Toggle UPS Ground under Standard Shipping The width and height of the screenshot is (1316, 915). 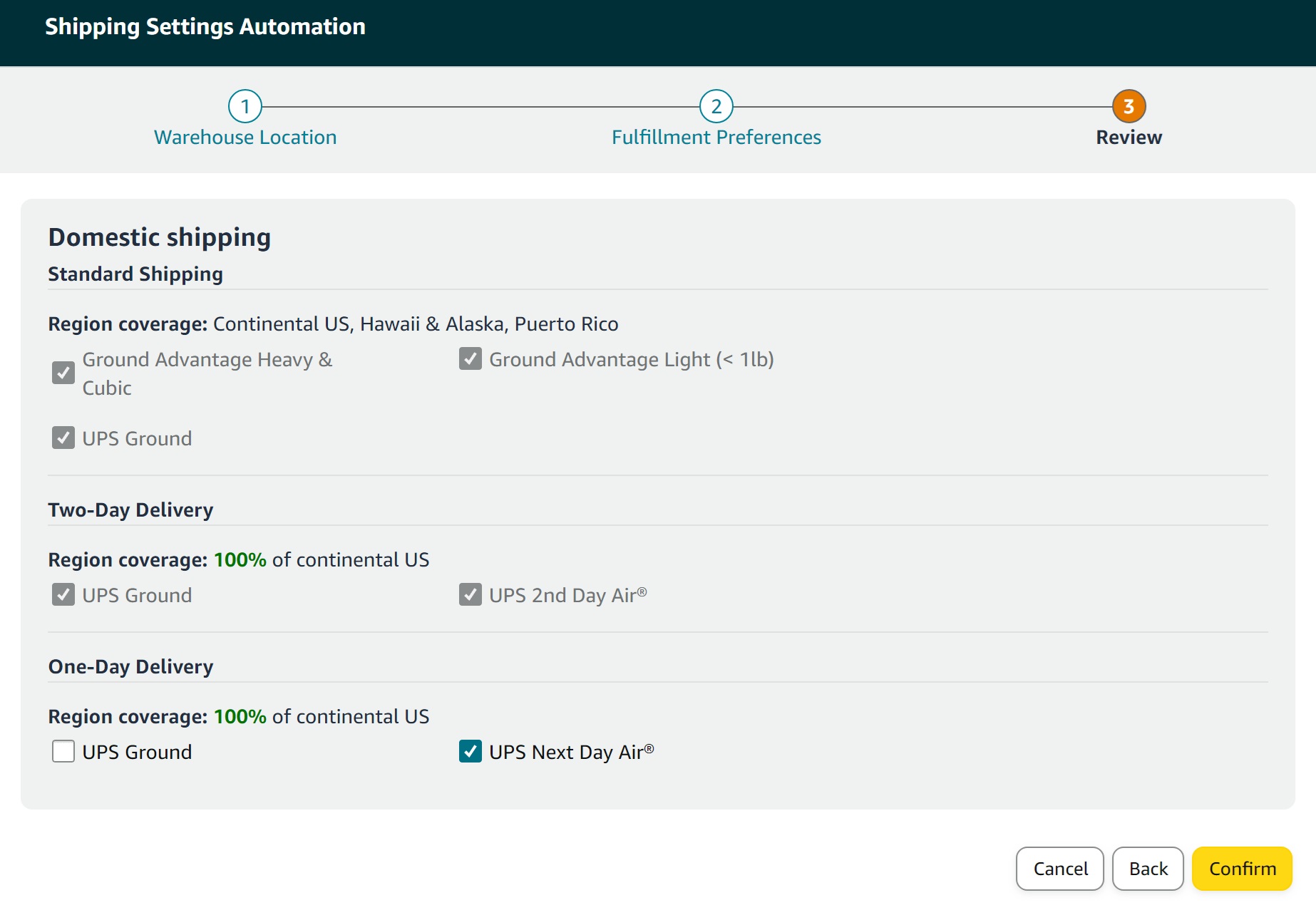point(63,438)
